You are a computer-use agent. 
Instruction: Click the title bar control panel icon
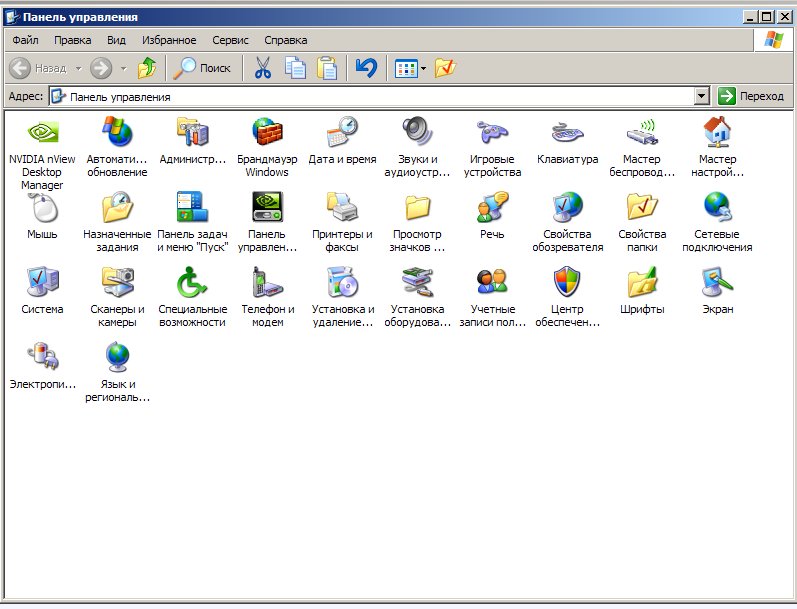tap(12, 17)
